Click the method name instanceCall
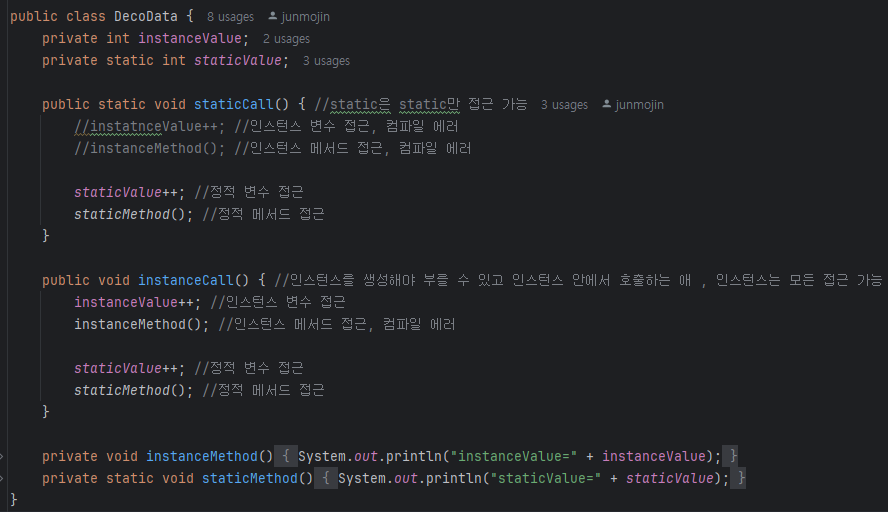The height and width of the screenshot is (512, 888). pyautogui.click(x=186, y=280)
